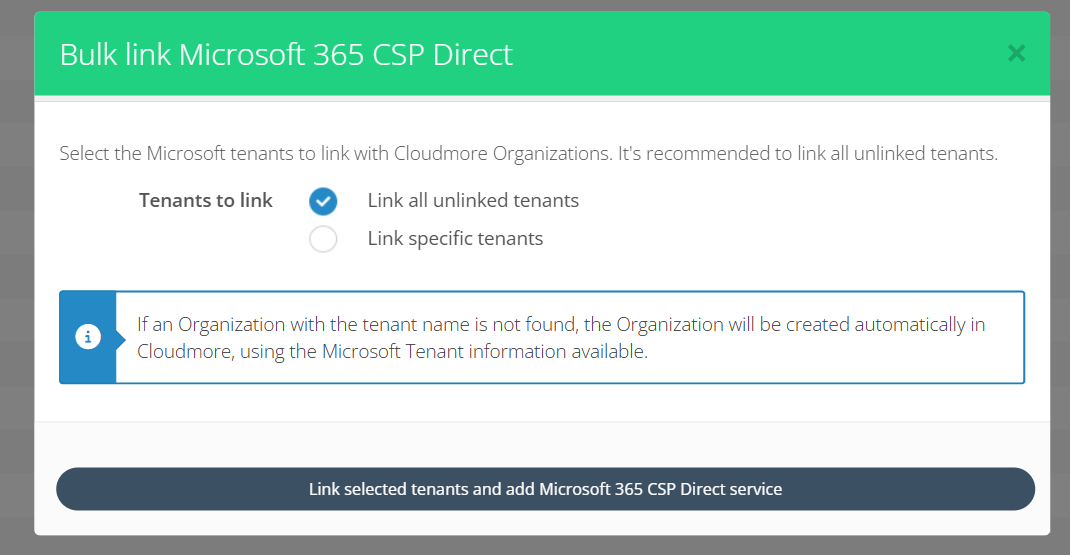
Task: Click the "Link all unlinked tenants" label text
Action: (x=473, y=200)
